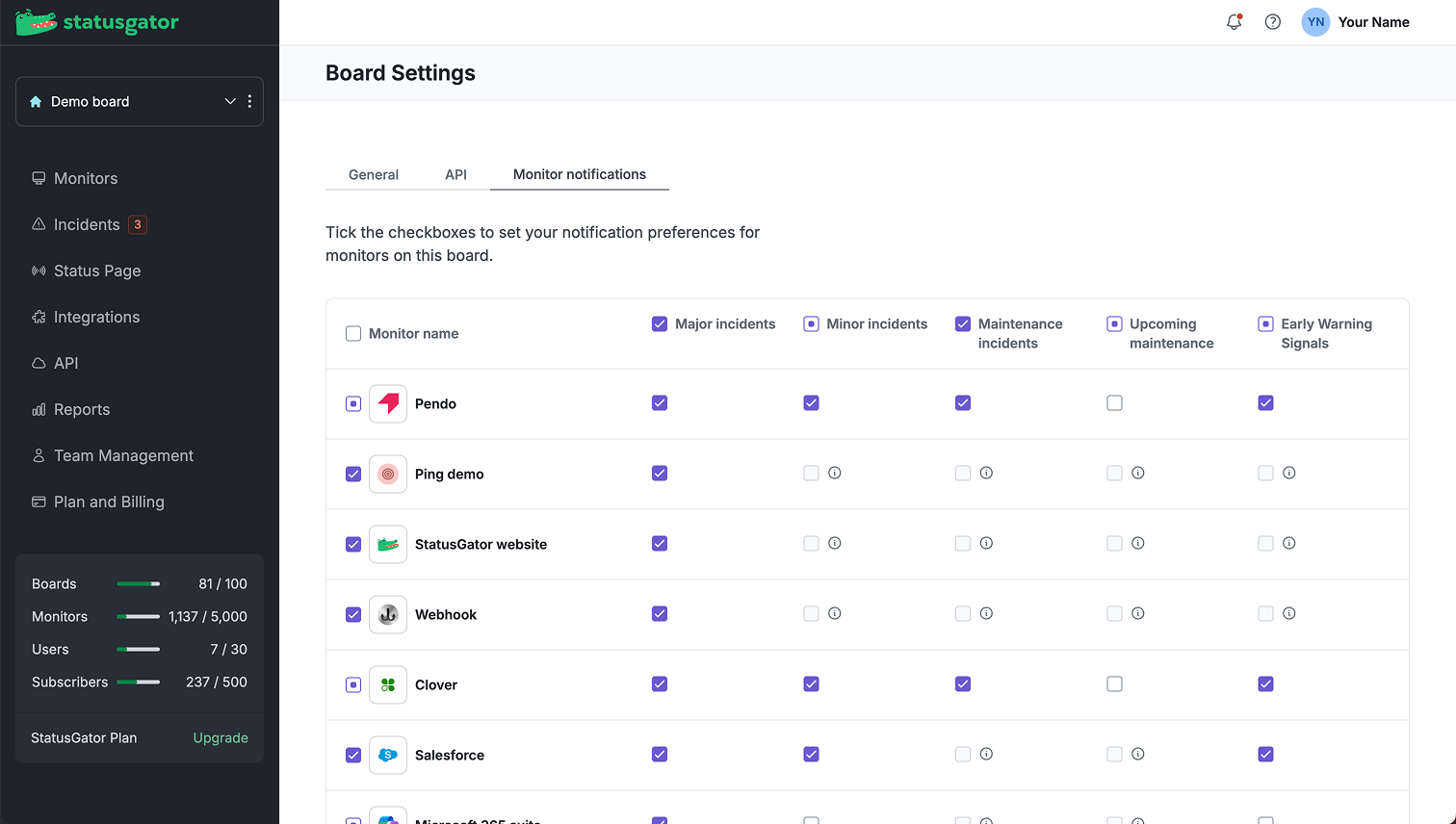Click StatusGator website early warning info icon
This screenshot has width=1456, height=824.
1289,543
